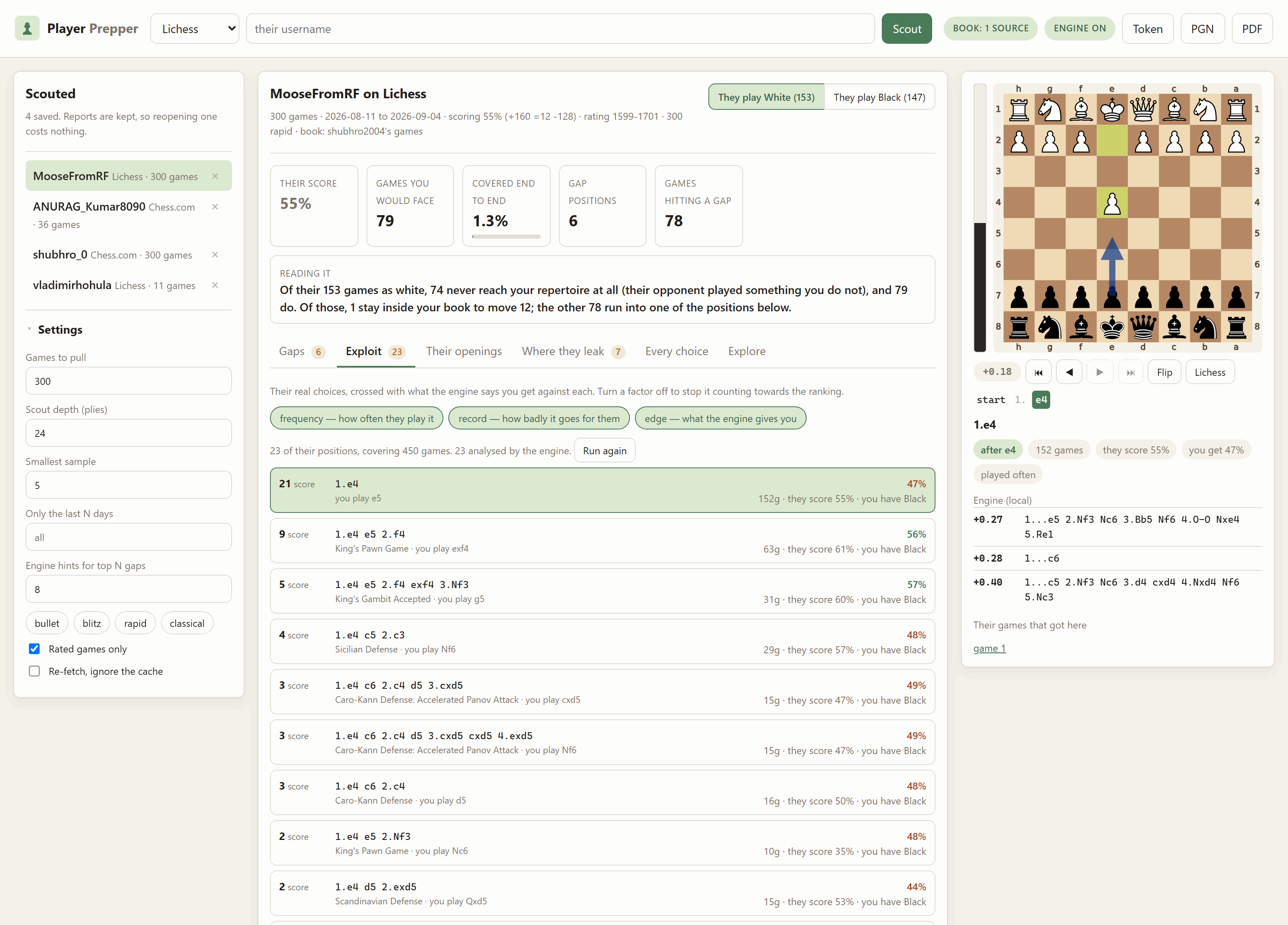Click Run again for engine analysis
This screenshot has width=1288, height=925.
[x=604, y=451]
